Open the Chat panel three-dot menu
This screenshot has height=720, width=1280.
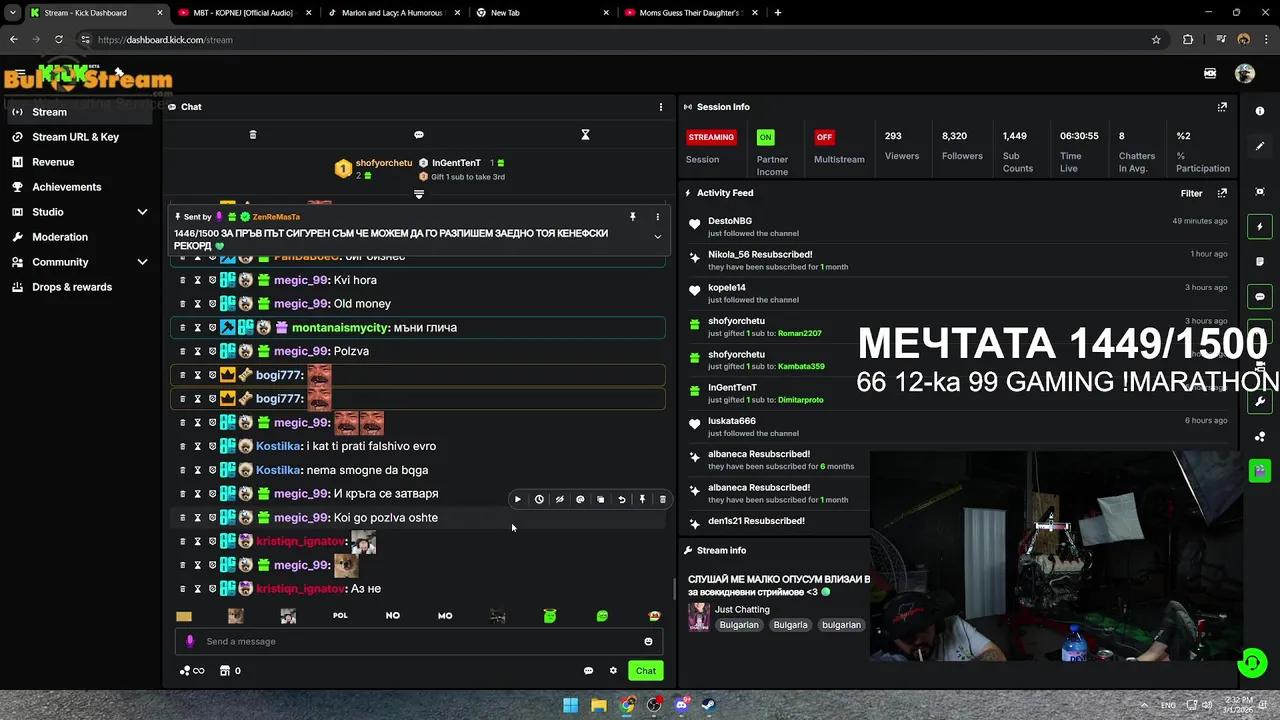tap(660, 107)
